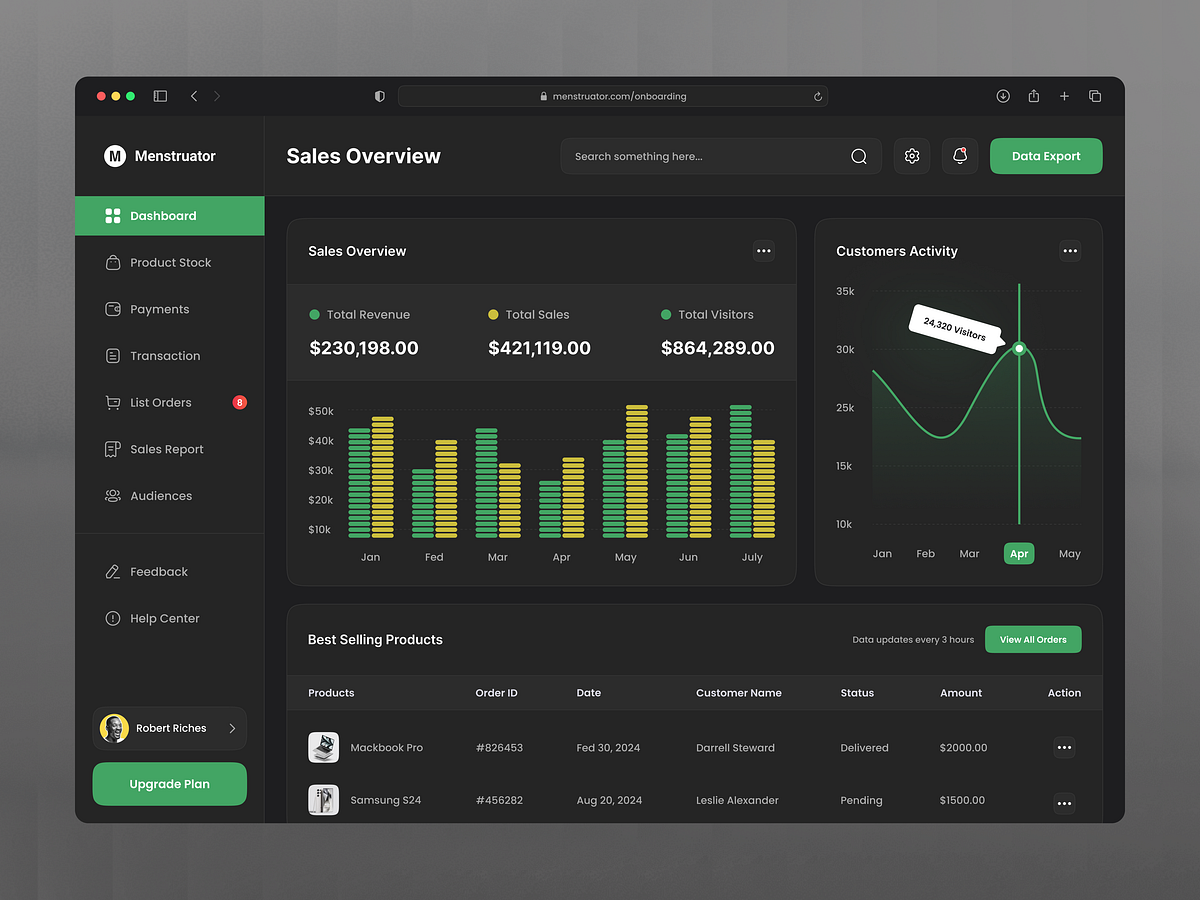
Task: Select May on Customers Activity chart
Action: [x=1070, y=554]
